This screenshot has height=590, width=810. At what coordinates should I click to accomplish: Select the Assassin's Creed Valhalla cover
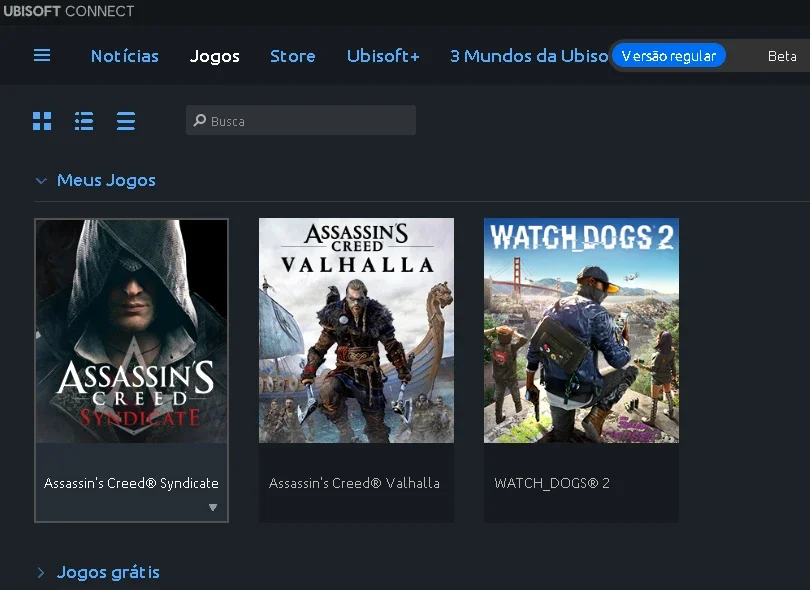coord(356,331)
